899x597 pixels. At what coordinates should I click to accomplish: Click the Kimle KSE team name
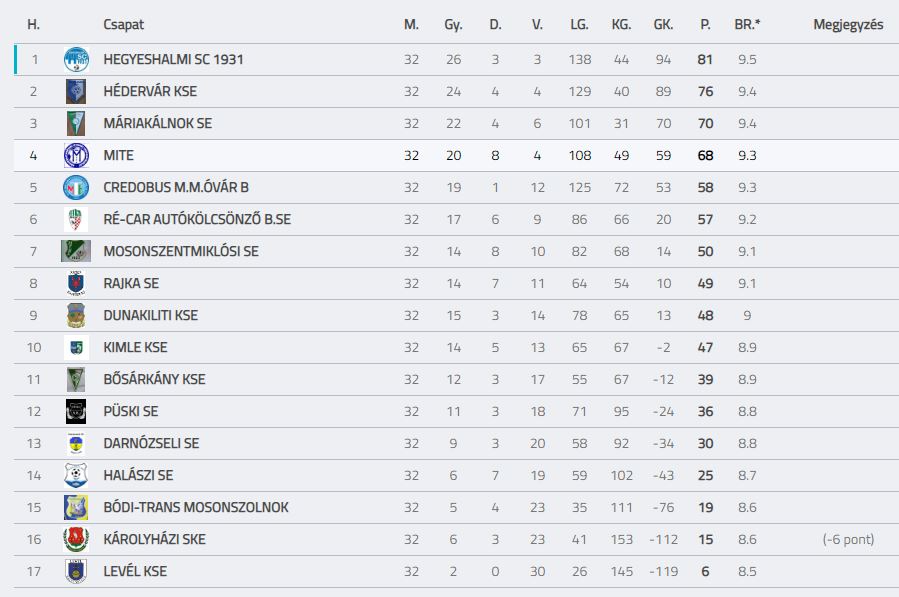[135, 348]
